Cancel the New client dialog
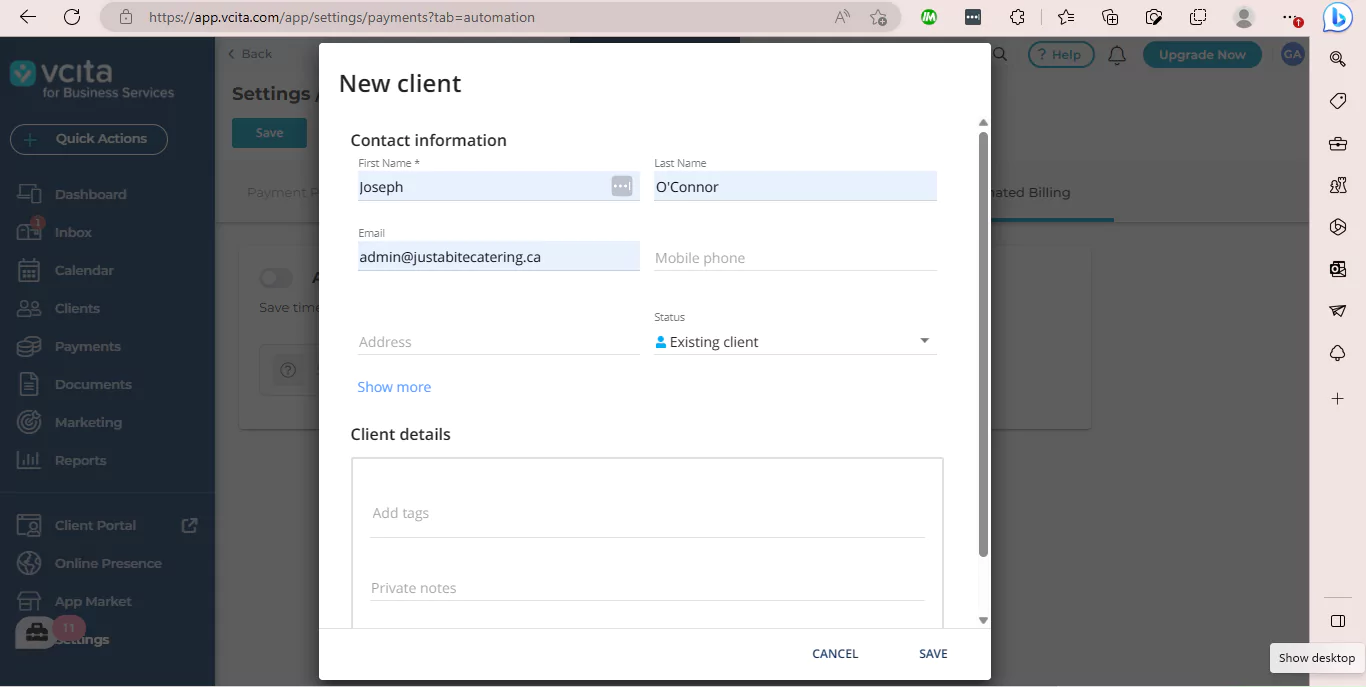This screenshot has width=1366, height=687. [x=835, y=653]
